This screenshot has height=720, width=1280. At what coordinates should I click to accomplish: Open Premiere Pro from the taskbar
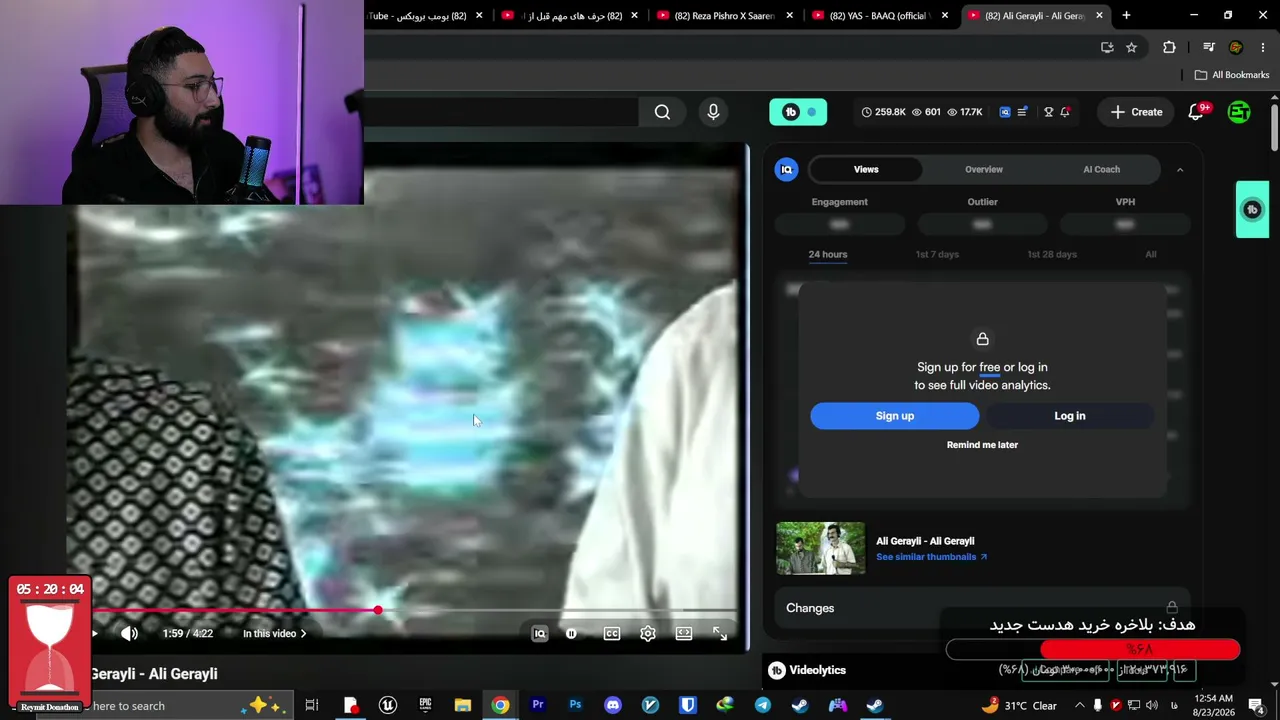538,706
